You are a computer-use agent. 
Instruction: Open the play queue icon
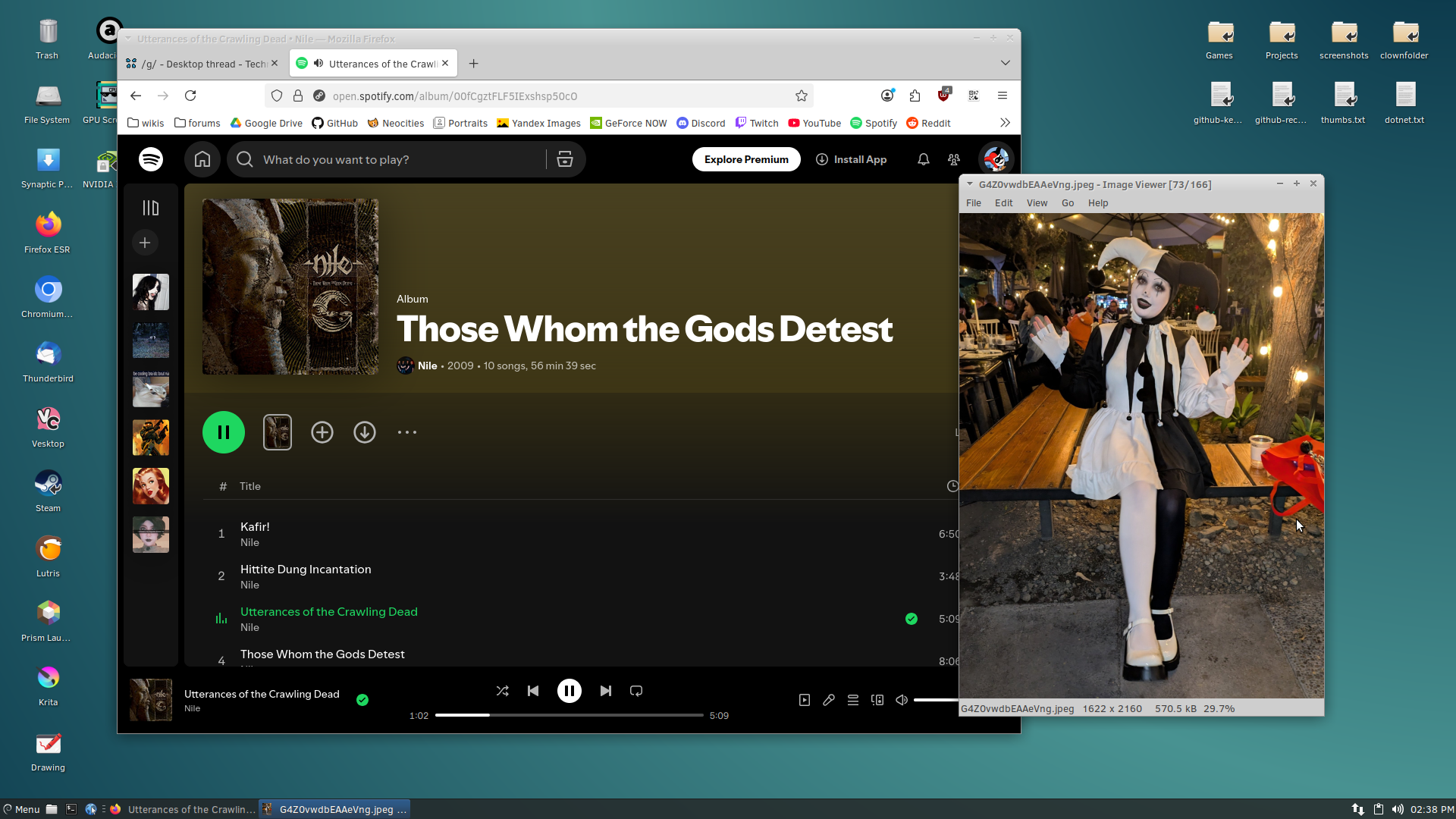point(853,700)
